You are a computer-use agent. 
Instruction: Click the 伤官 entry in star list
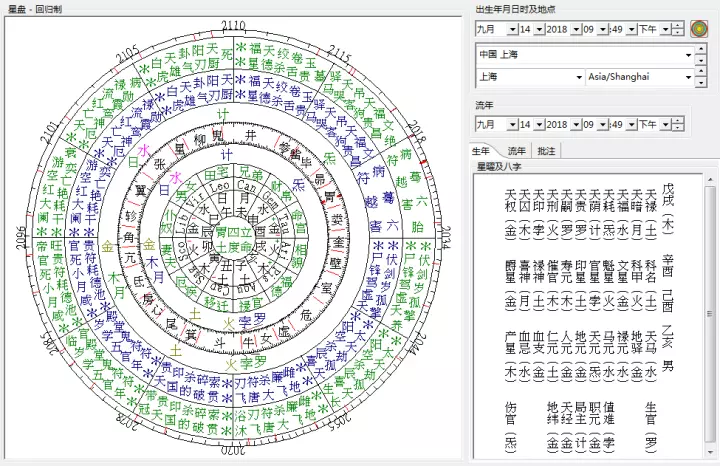[511, 414]
